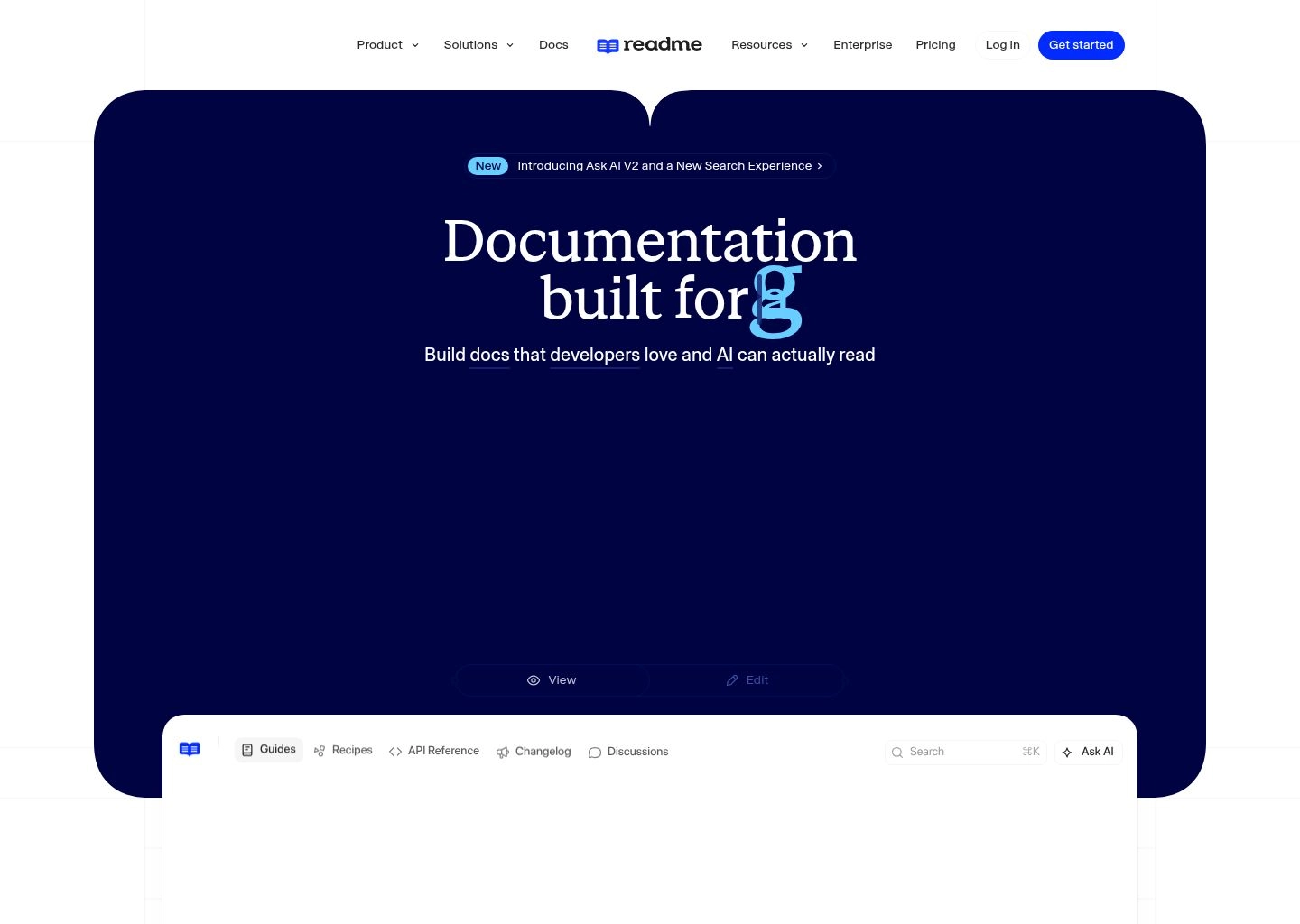Viewport: 1300px width, 924px height.
Task: Click the Log in button
Action: coord(1002,45)
